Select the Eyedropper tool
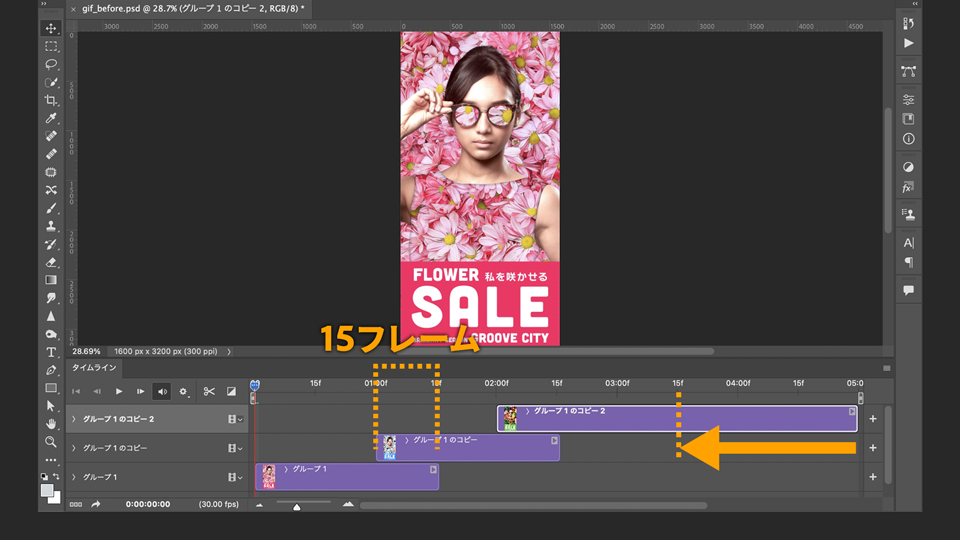960x540 pixels. 51,118
